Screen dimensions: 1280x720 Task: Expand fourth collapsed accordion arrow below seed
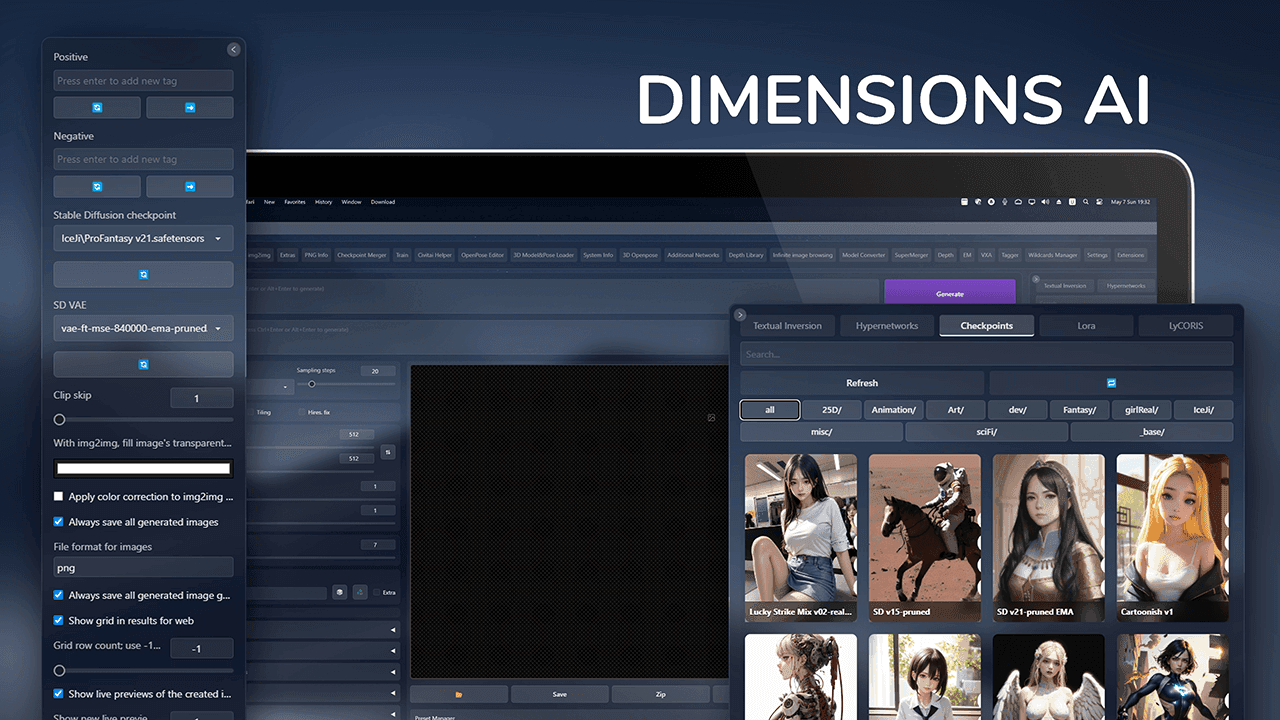[392, 693]
